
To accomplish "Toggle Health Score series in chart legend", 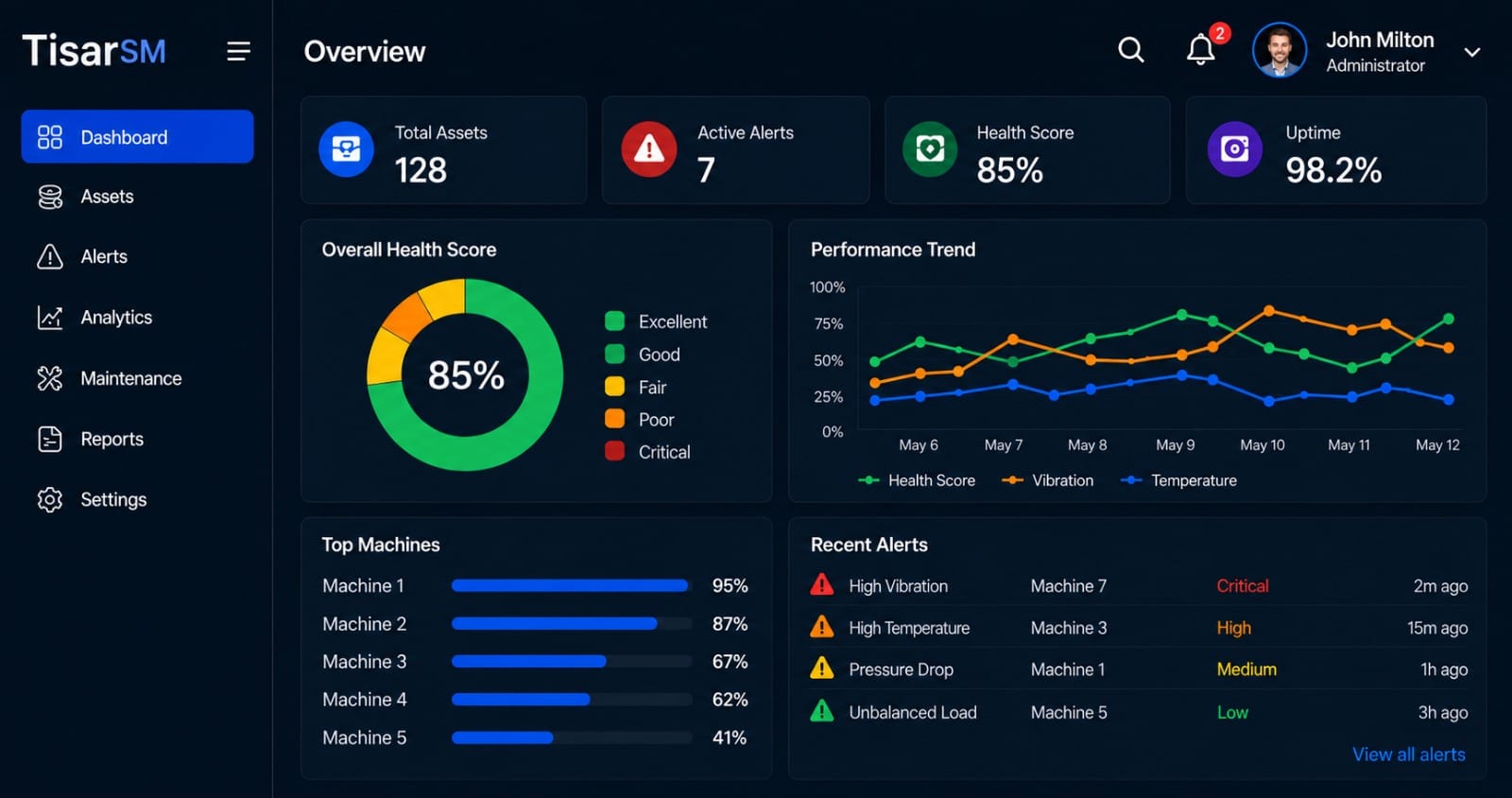I will pyautogui.click(x=917, y=480).
